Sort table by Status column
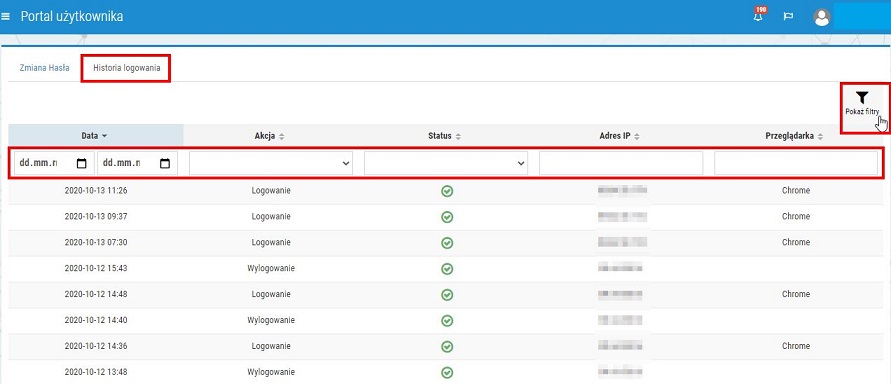The width and height of the screenshot is (891, 384). tap(445, 136)
